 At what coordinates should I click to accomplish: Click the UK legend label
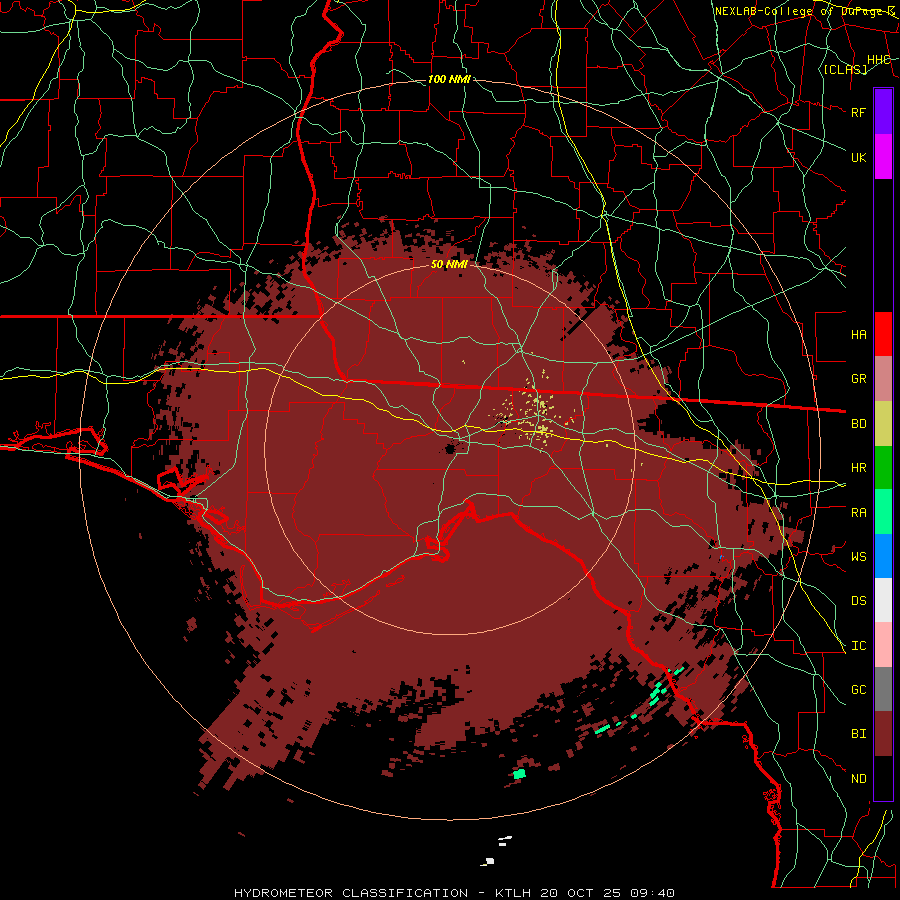[x=858, y=157]
